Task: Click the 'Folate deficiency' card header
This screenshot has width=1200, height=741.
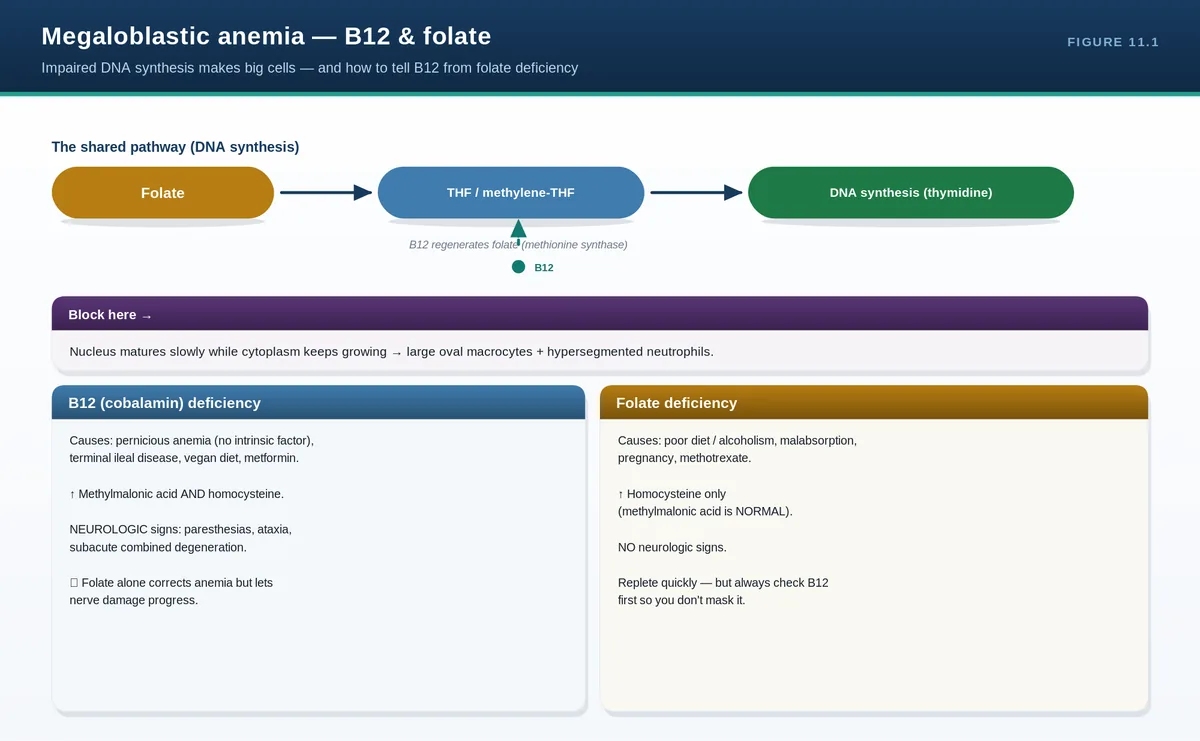Action: click(874, 403)
